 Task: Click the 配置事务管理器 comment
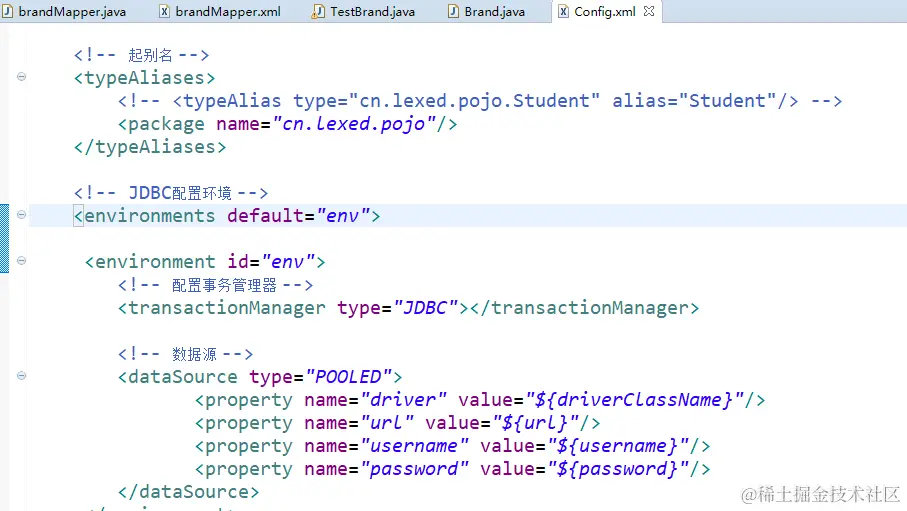pyautogui.click(x=215, y=285)
